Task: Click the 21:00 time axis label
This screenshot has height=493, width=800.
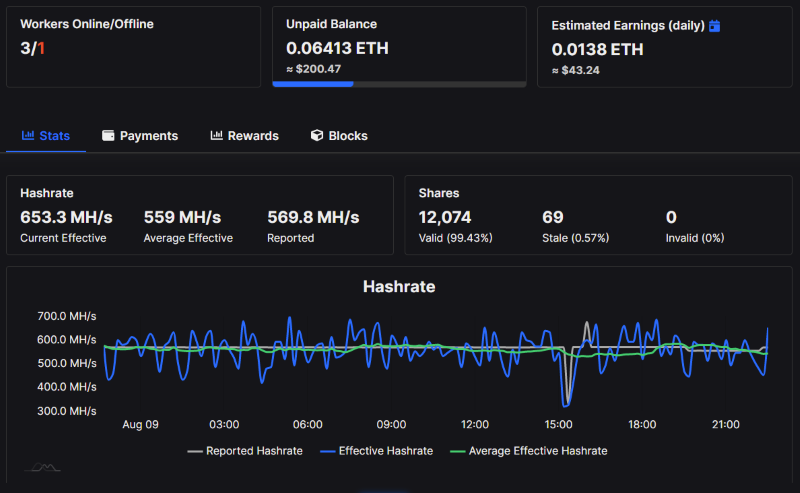Action: pos(726,425)
